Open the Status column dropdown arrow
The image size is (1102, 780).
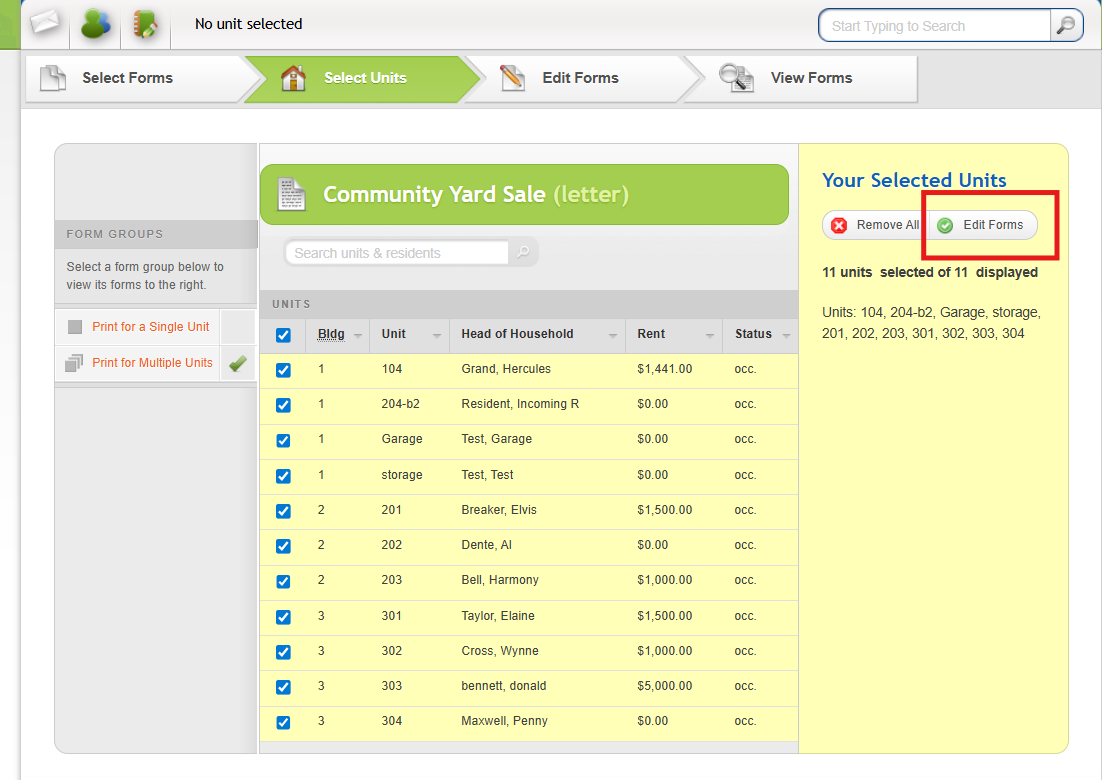pos(786,336)
